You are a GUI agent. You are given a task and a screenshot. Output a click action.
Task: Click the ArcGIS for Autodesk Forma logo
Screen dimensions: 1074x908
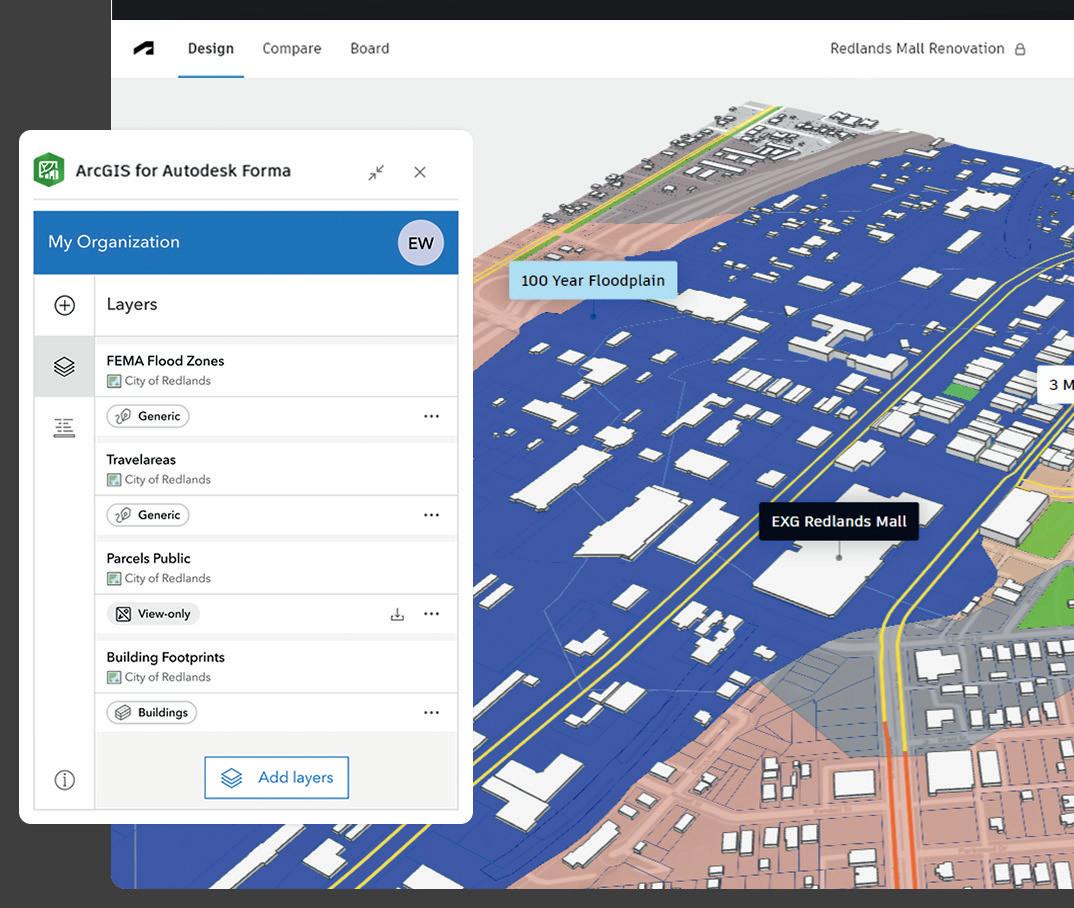pos(49,170)
